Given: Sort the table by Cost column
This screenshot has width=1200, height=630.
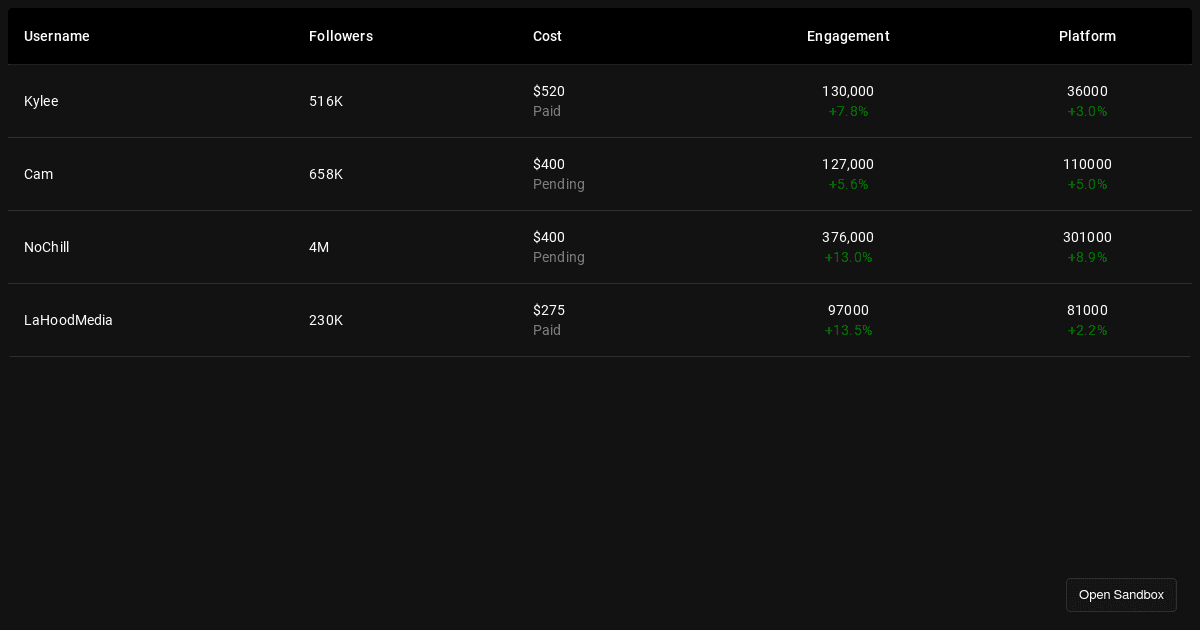Looking at the screenshot, I should pyautogui.click(x=547, y=36).
